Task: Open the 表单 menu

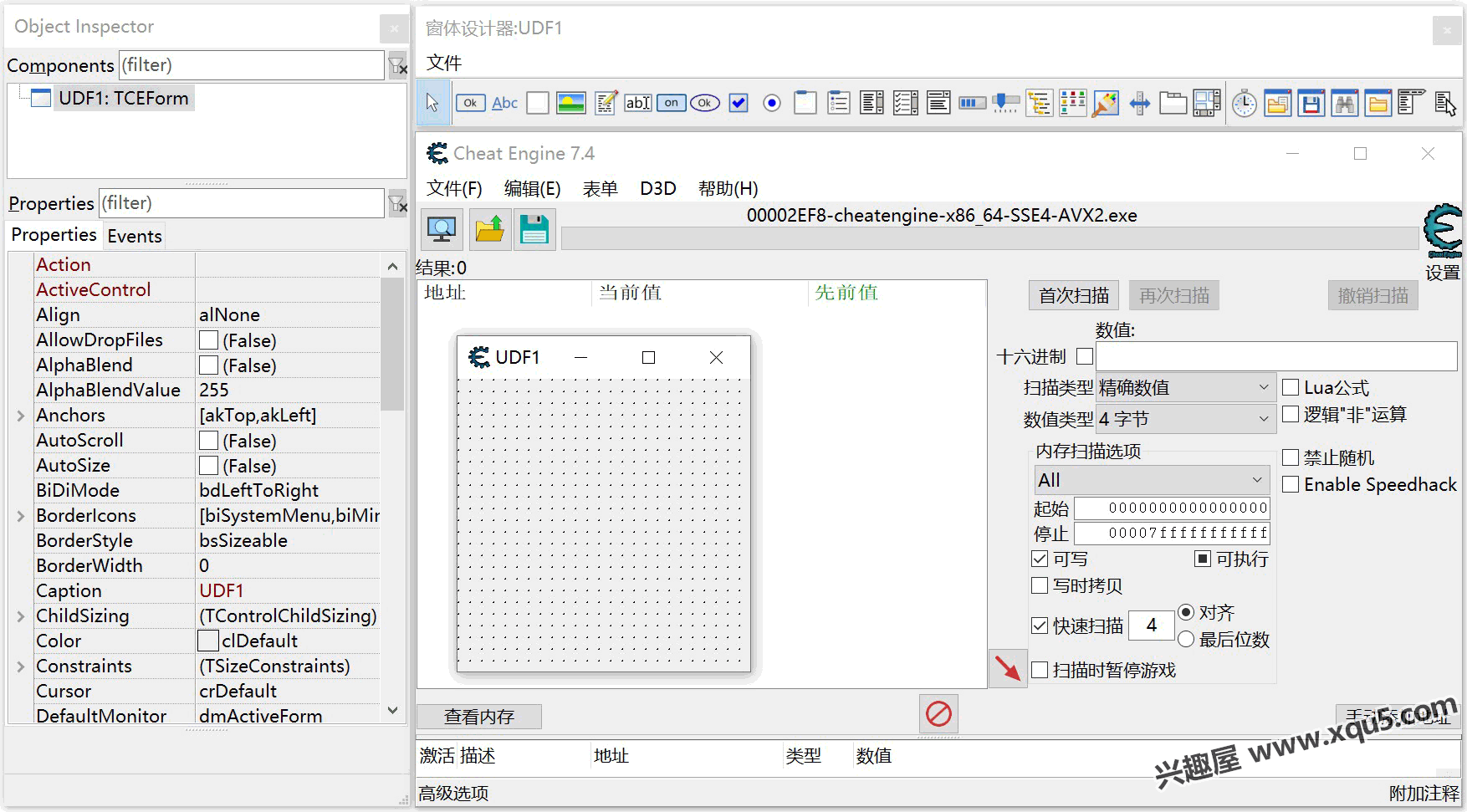Action: point(600,188)
